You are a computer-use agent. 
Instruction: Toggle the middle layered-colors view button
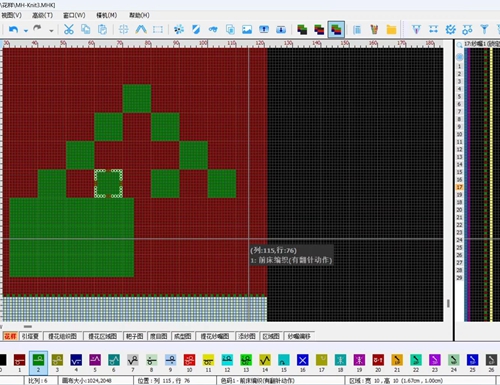point(319,30)
